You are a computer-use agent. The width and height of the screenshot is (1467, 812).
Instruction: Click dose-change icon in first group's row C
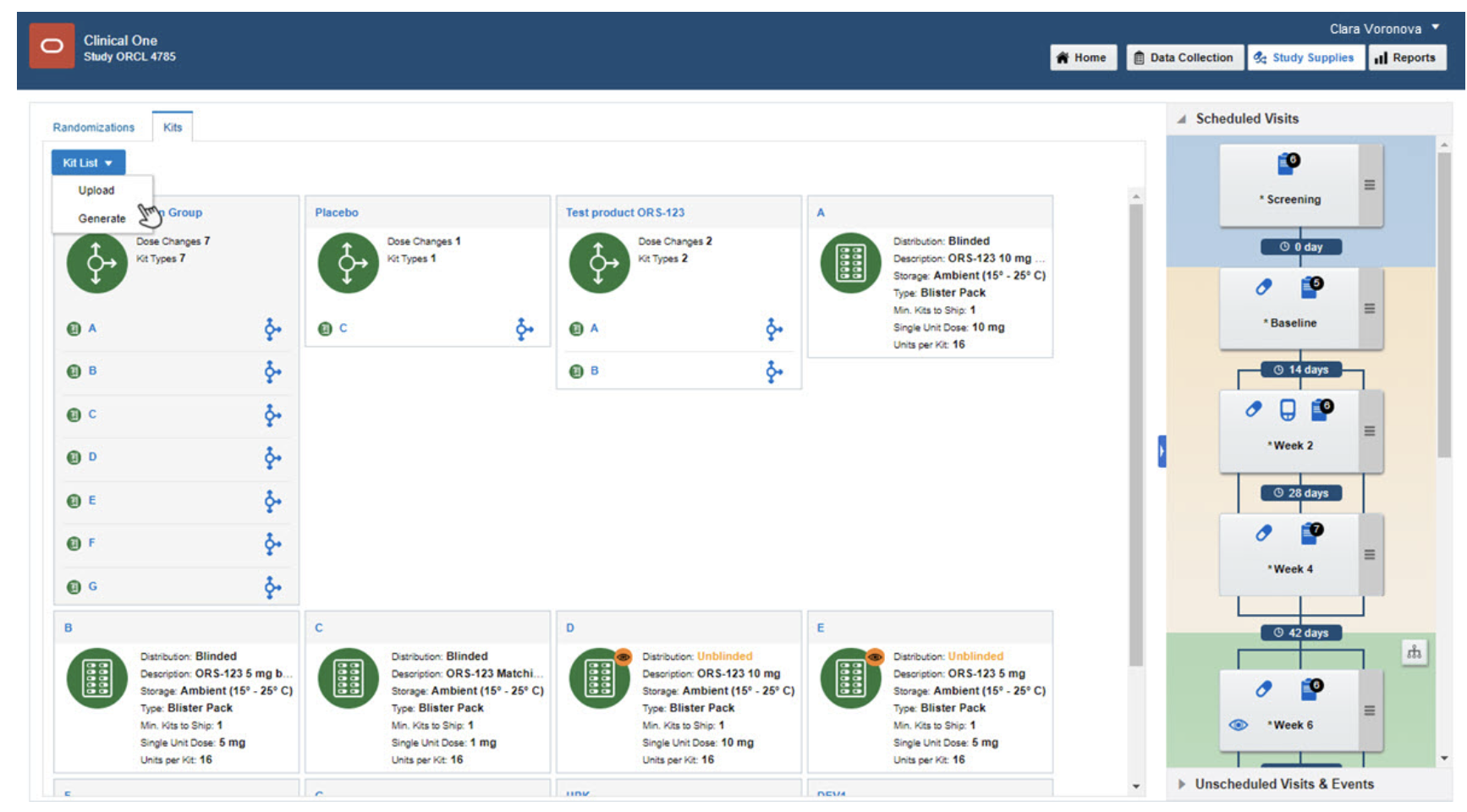(272, 415)
